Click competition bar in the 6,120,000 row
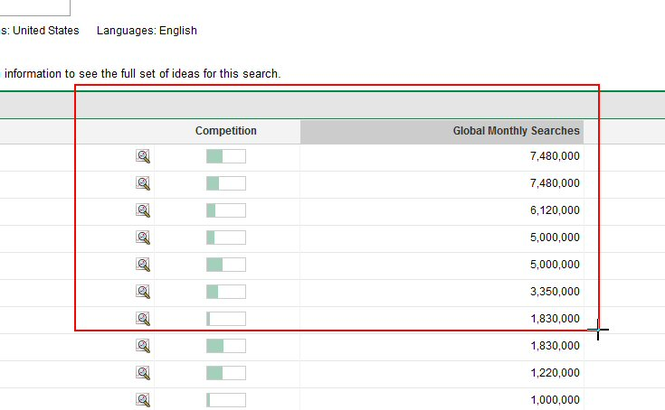 (x=226, y=210)
